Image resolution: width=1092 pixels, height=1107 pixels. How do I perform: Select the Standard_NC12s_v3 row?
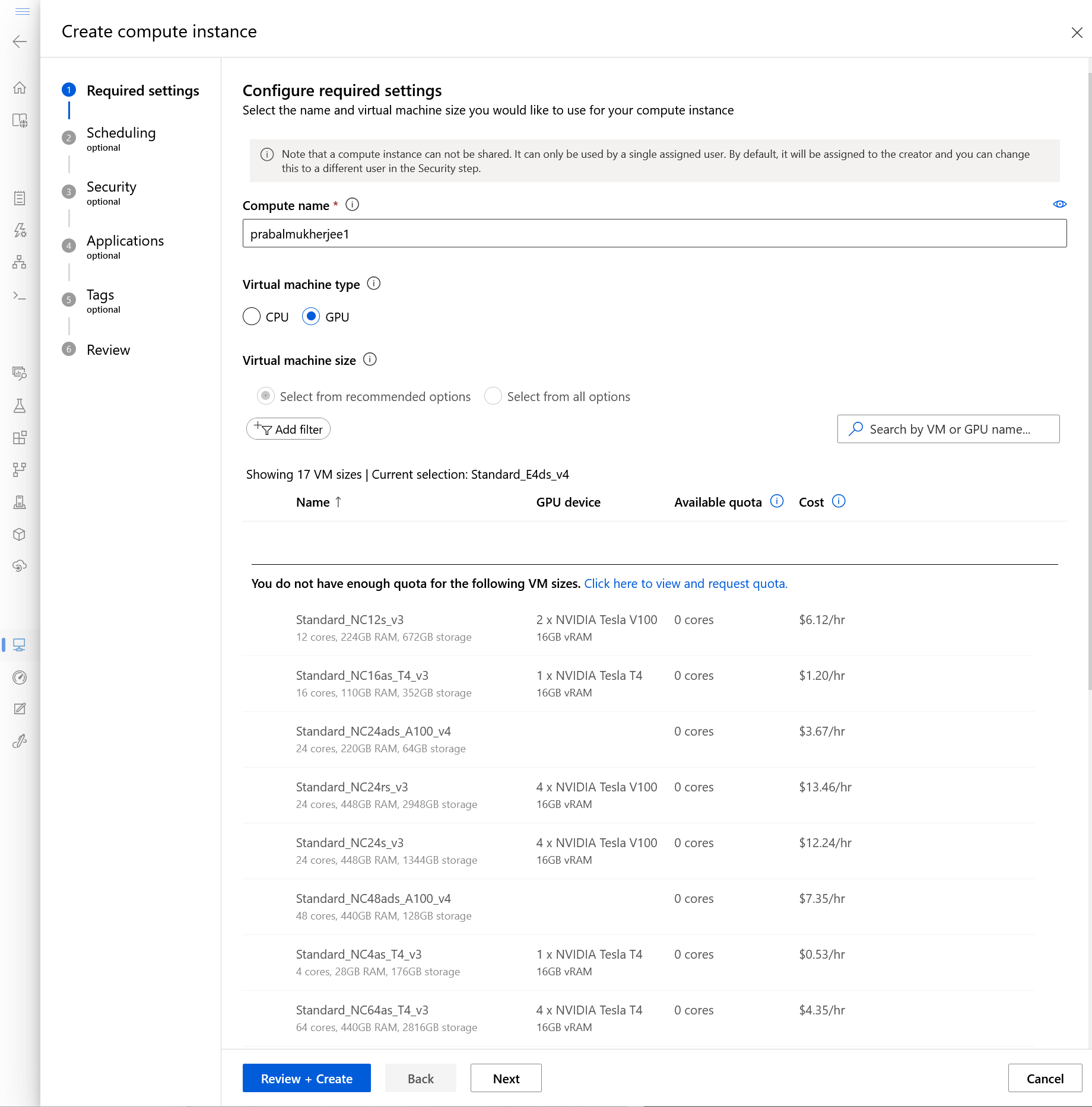click(639, 628)
